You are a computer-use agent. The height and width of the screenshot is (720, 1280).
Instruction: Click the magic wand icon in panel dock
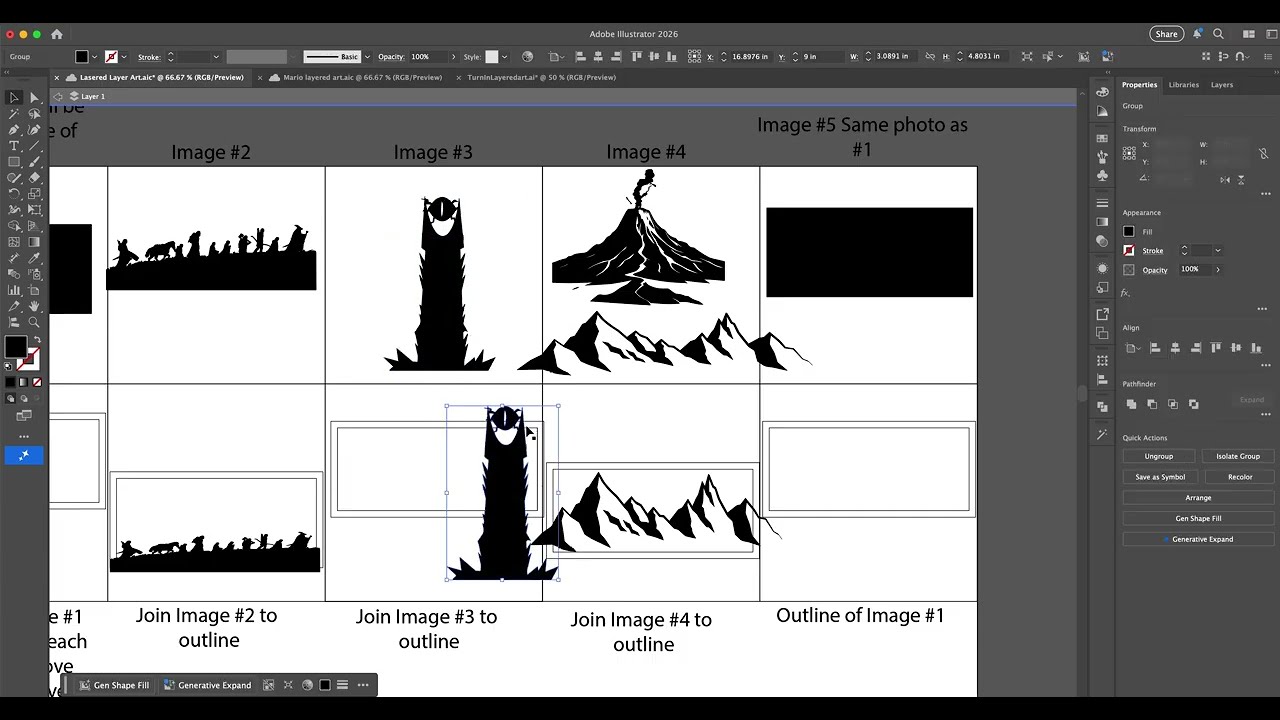coord(1102,434)
